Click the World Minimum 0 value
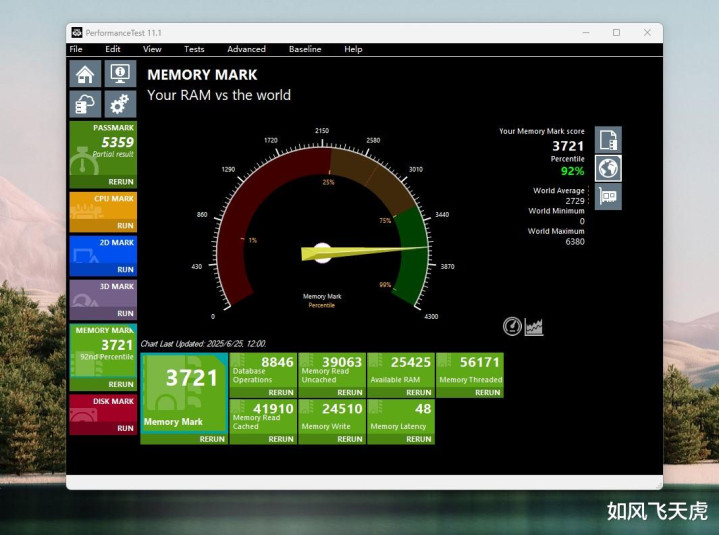This screenshot has height=535, width=719. [582, 221]
